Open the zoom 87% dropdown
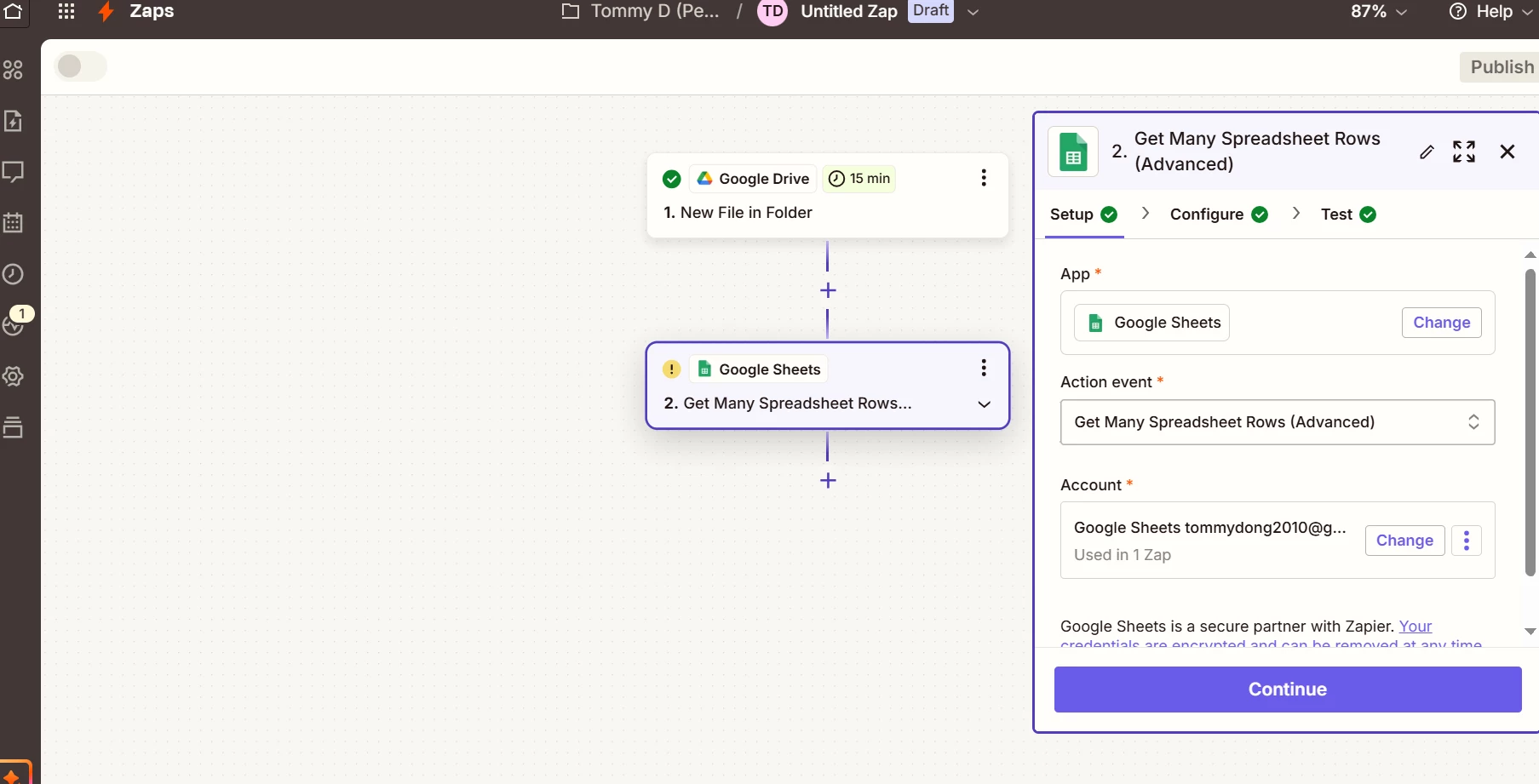 pyautogui.click(x=1379, y=11)
